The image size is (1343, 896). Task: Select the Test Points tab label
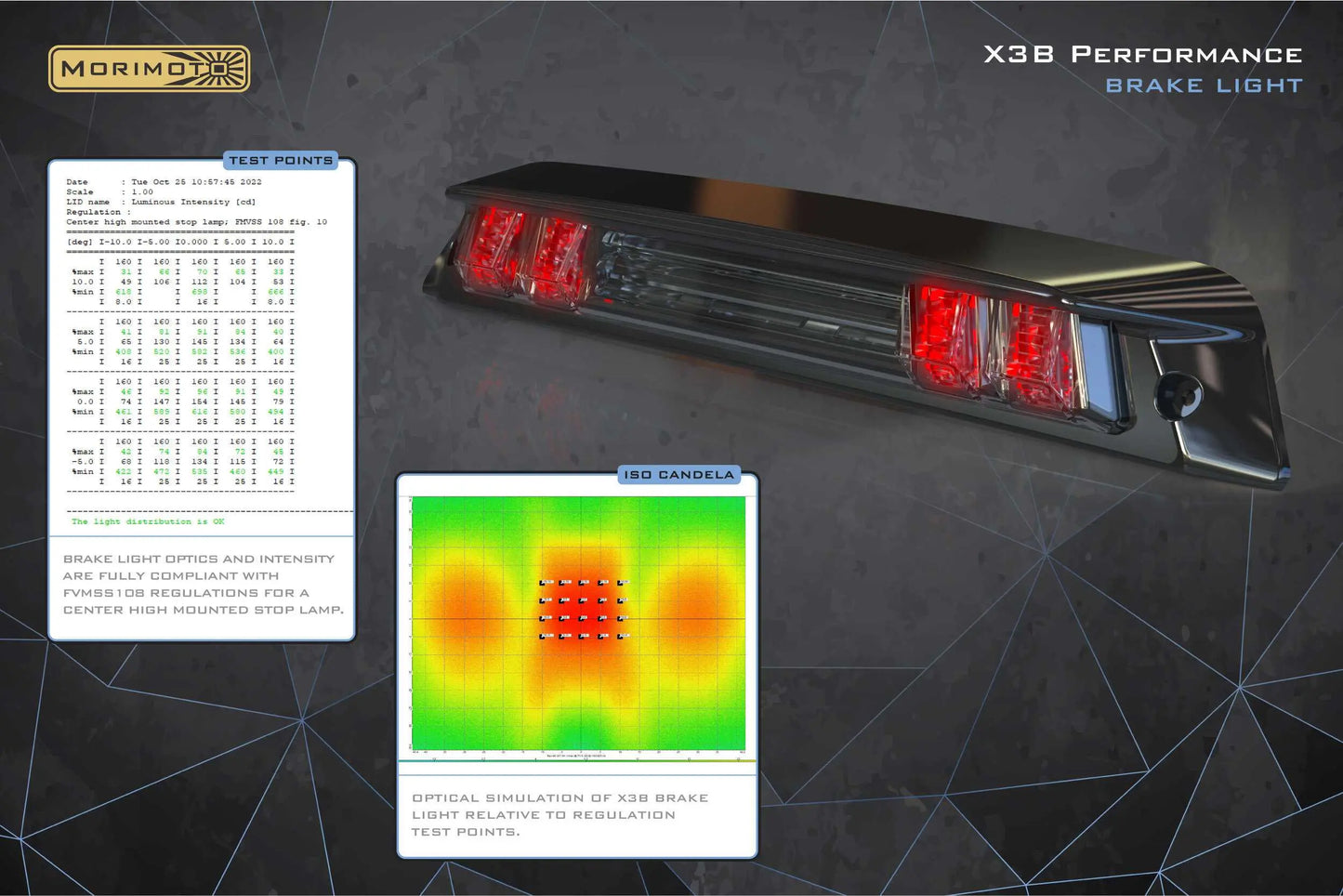(x=281, y=161)
